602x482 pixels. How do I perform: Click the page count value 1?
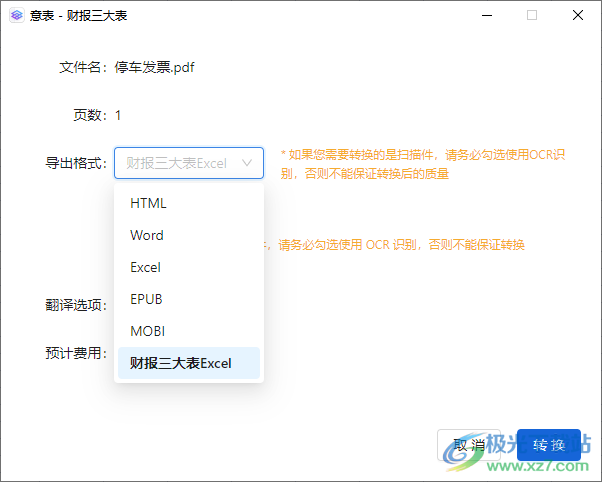pyautogui.click(x=118, y=115)
